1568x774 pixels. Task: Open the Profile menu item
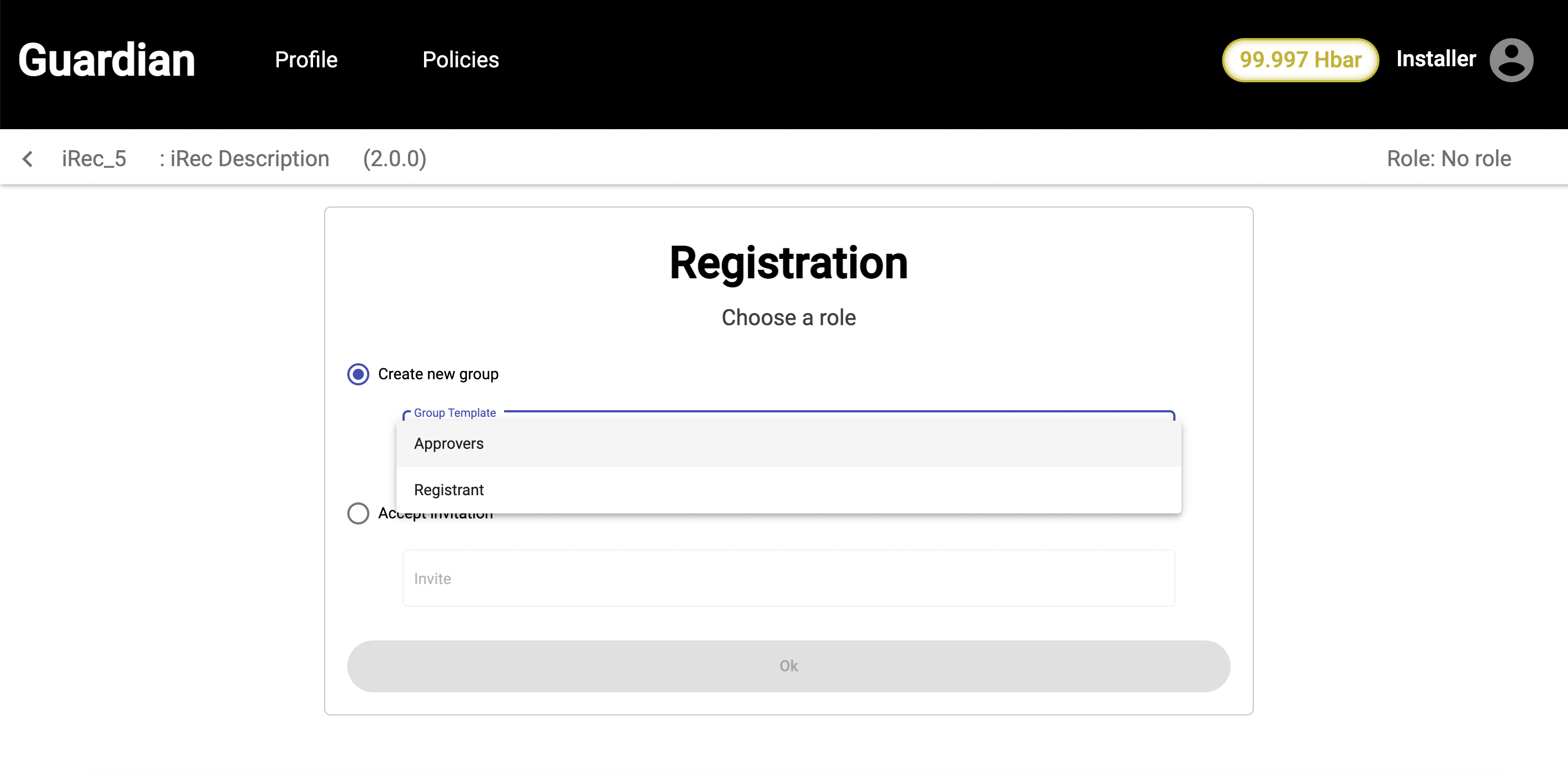306,60
